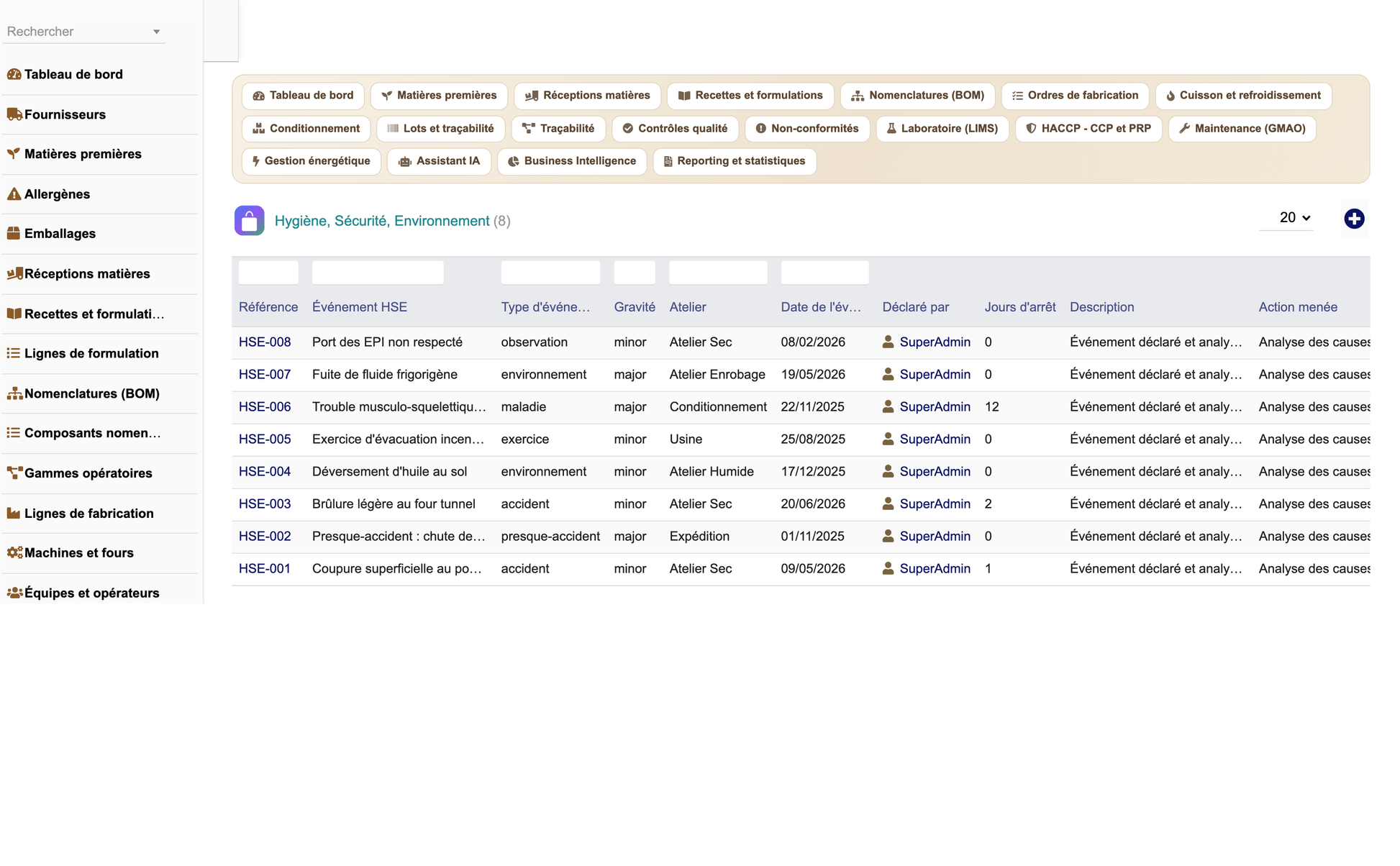
Task: Open the Ordres de fabrication tab
Action: point(1075,96)
